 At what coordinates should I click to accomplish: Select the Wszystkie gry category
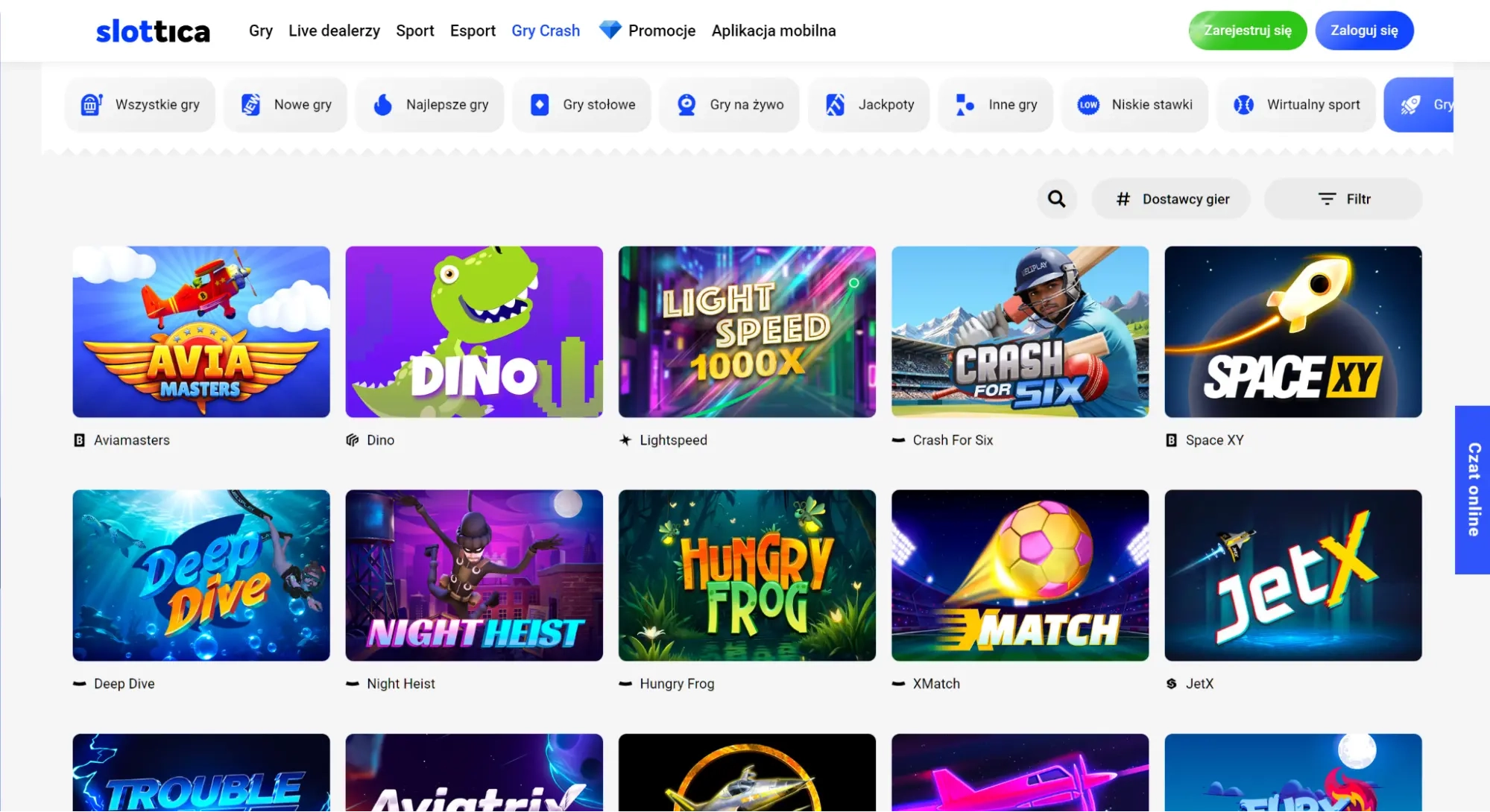coord(140,105)
